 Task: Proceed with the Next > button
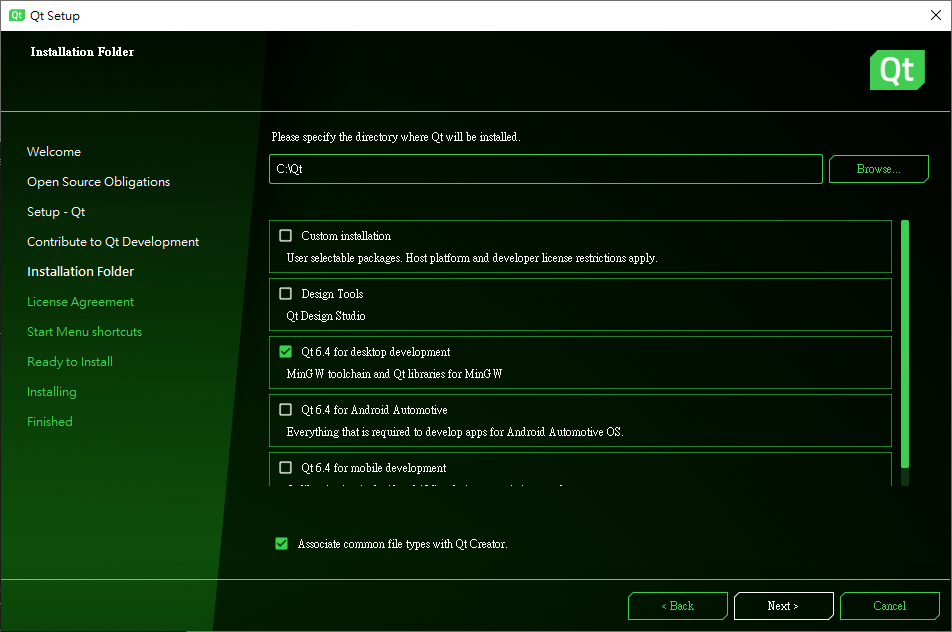point(783,606)
